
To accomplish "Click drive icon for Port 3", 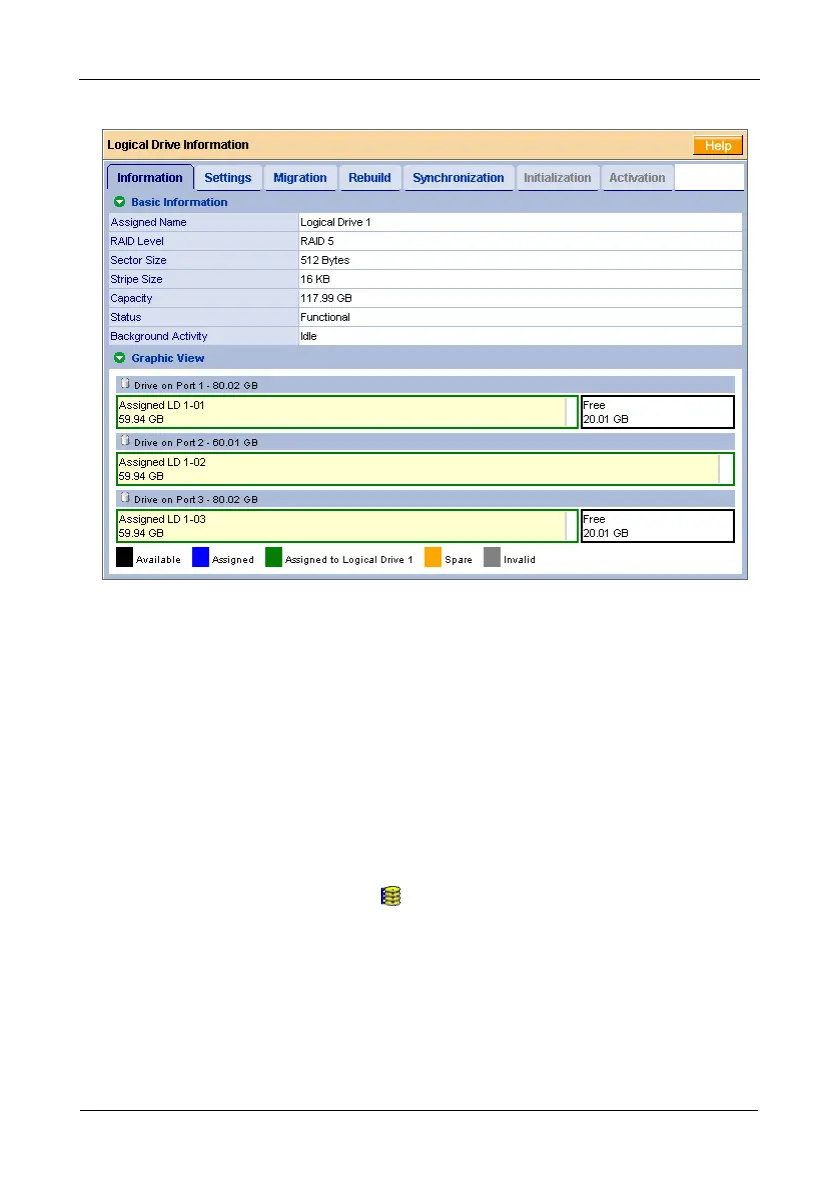I will point(125,498).
